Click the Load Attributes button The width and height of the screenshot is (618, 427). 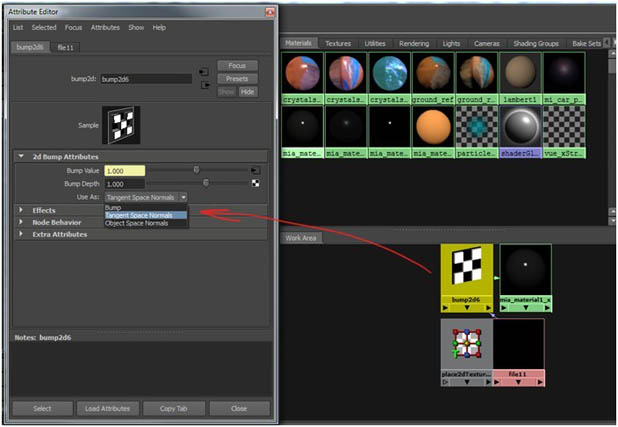[108, 408]
